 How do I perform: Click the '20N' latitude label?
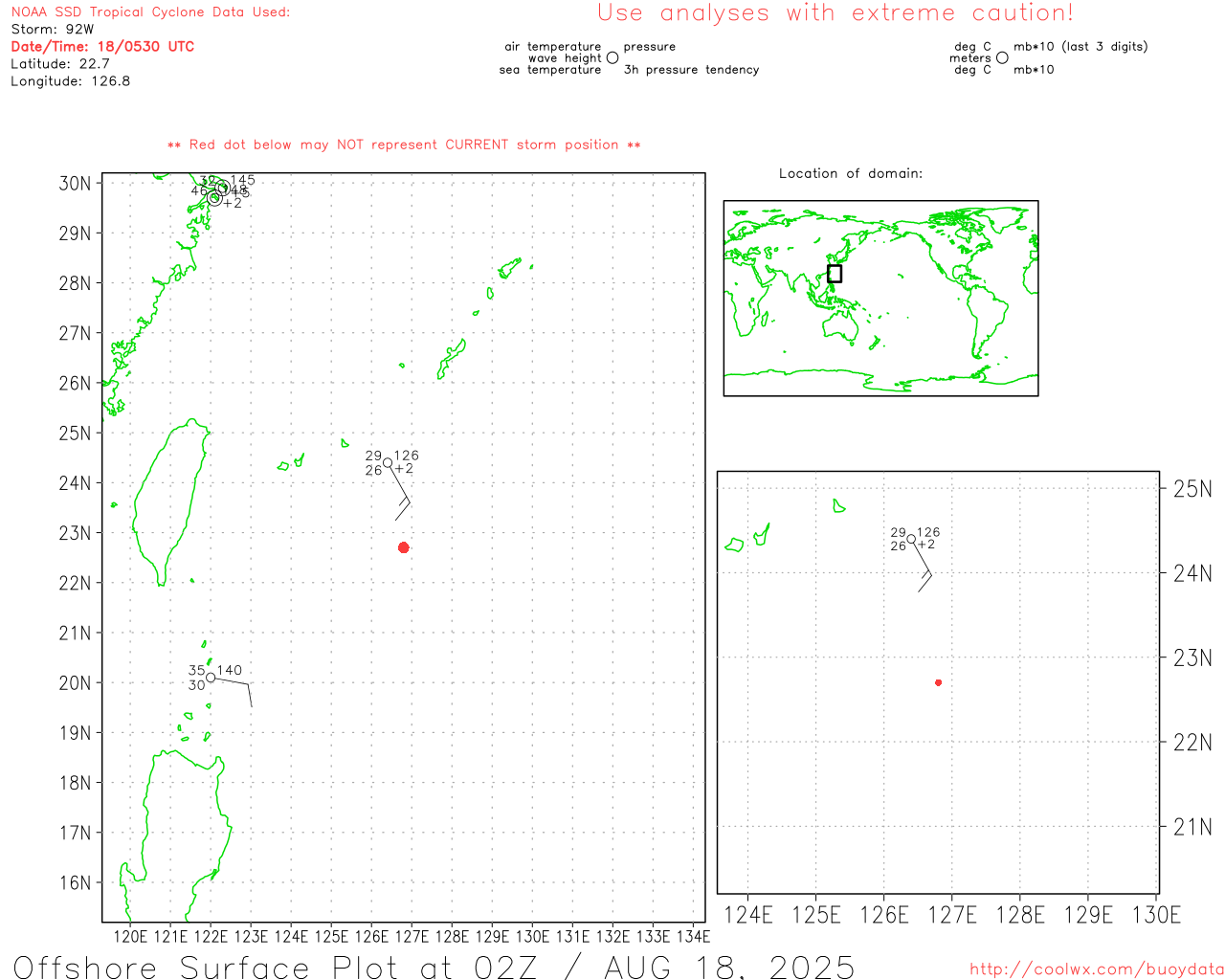76,683
